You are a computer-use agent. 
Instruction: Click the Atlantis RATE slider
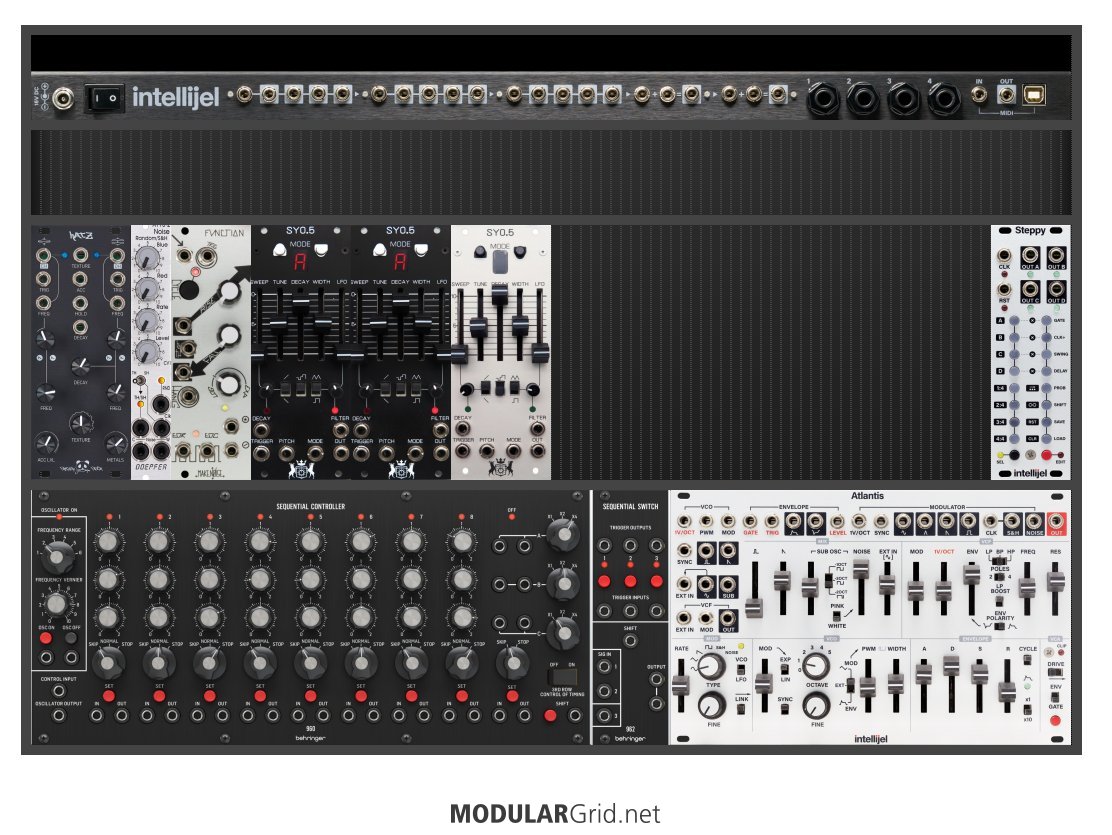click(681, 685)
